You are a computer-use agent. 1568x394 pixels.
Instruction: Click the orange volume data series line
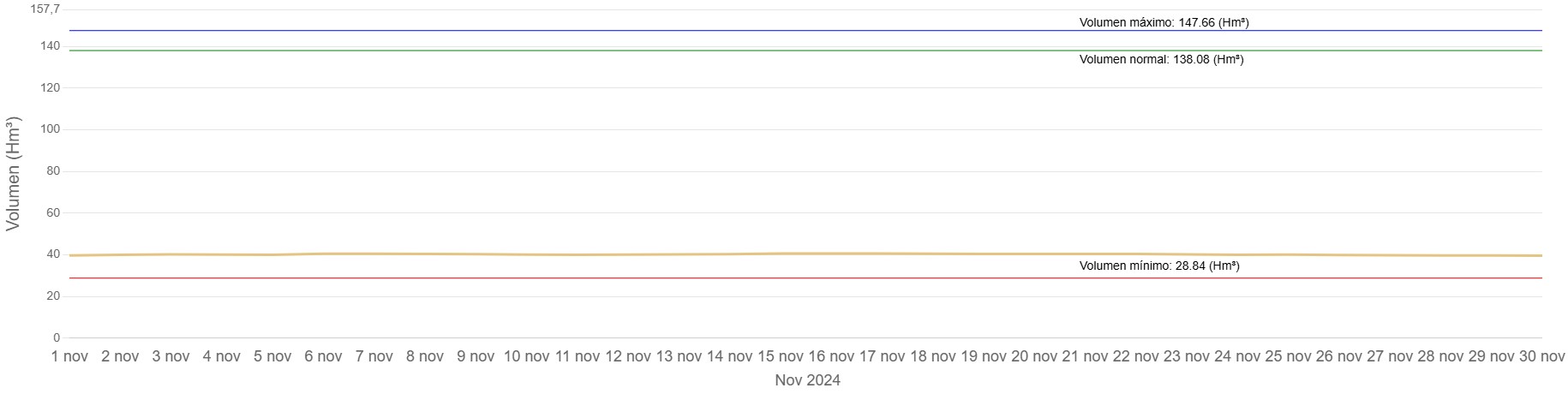(600, 254)
